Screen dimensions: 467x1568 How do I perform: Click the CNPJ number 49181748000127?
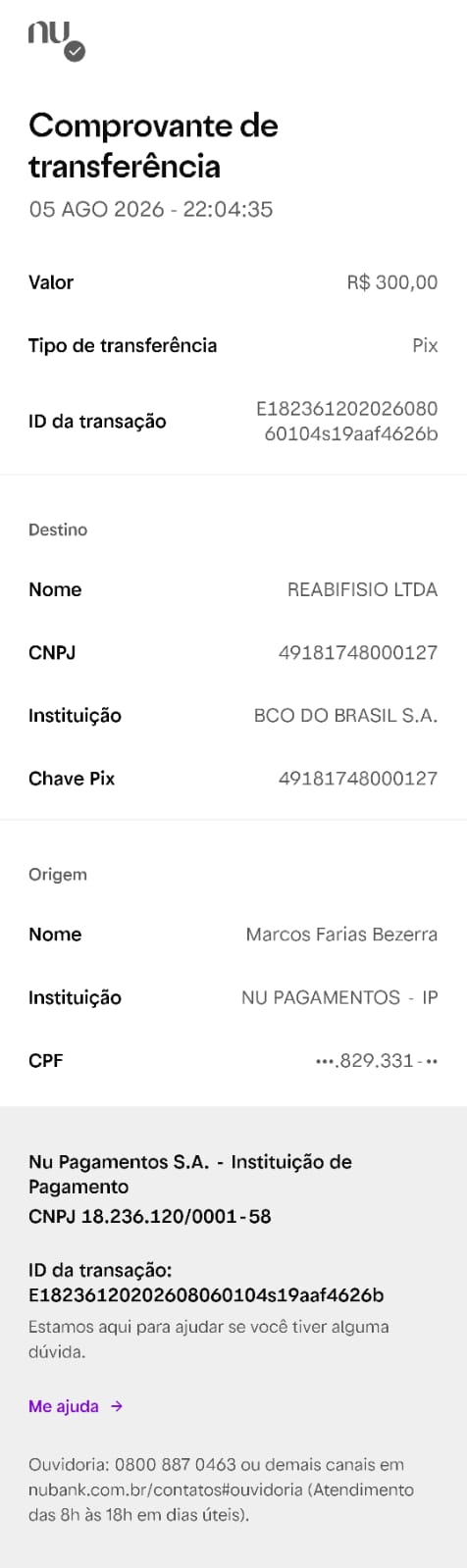click(x=358, y=652)
